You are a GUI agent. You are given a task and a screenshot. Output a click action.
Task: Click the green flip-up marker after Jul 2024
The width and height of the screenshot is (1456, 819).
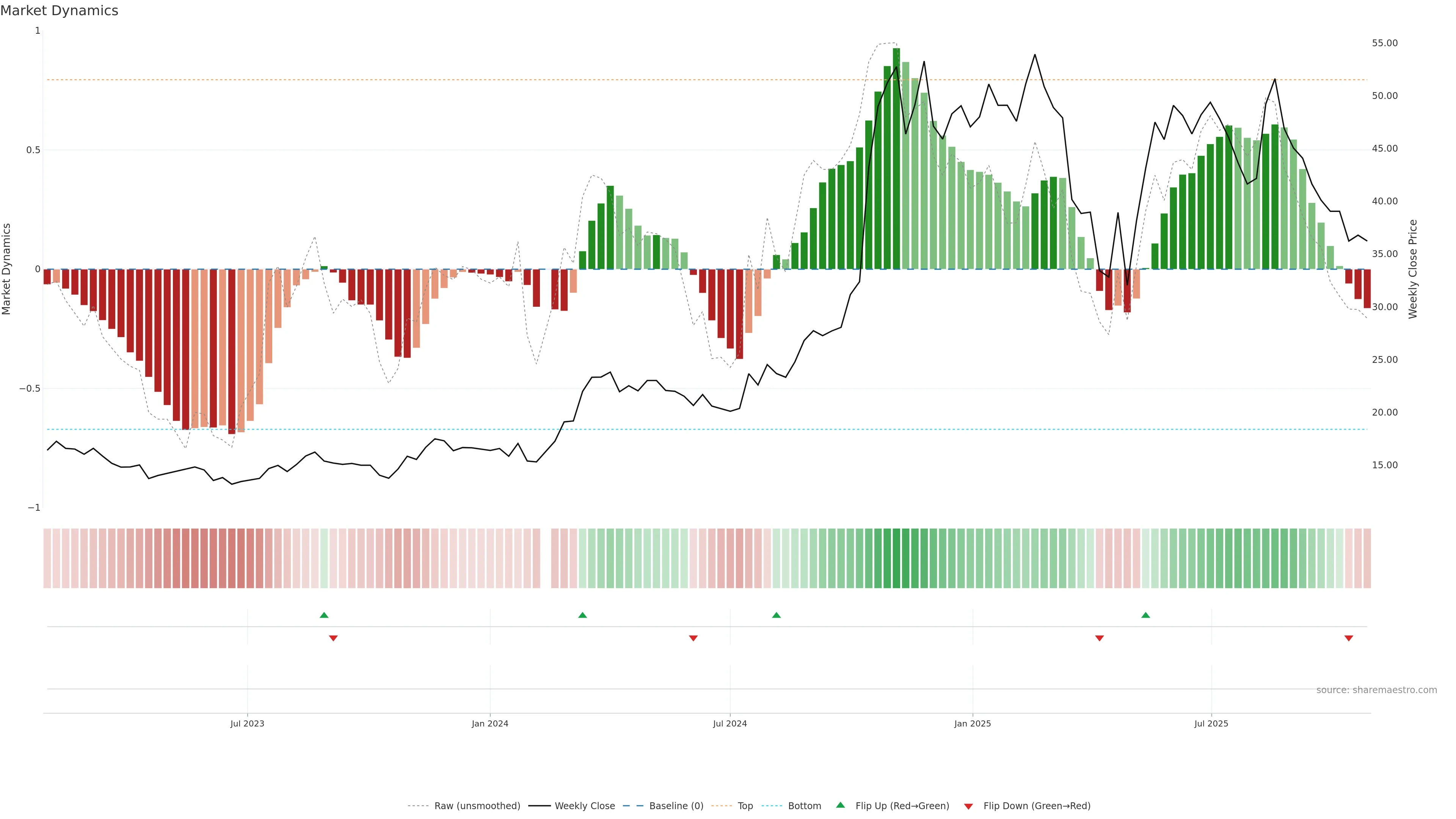coord(776,615)
